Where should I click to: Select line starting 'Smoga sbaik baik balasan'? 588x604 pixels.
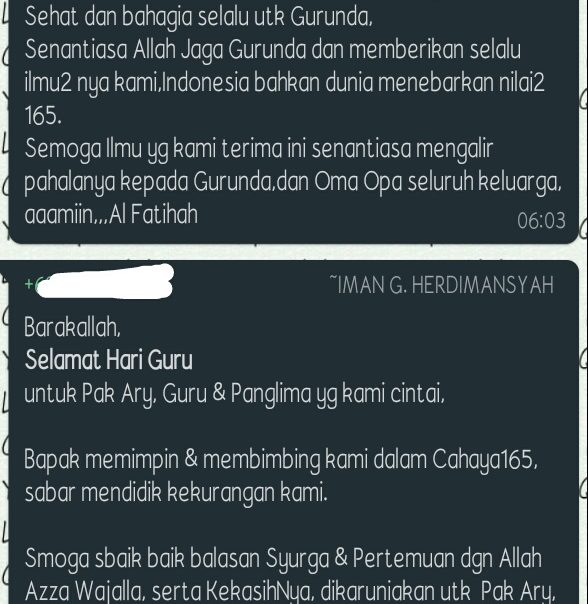[x=284, y=559]
